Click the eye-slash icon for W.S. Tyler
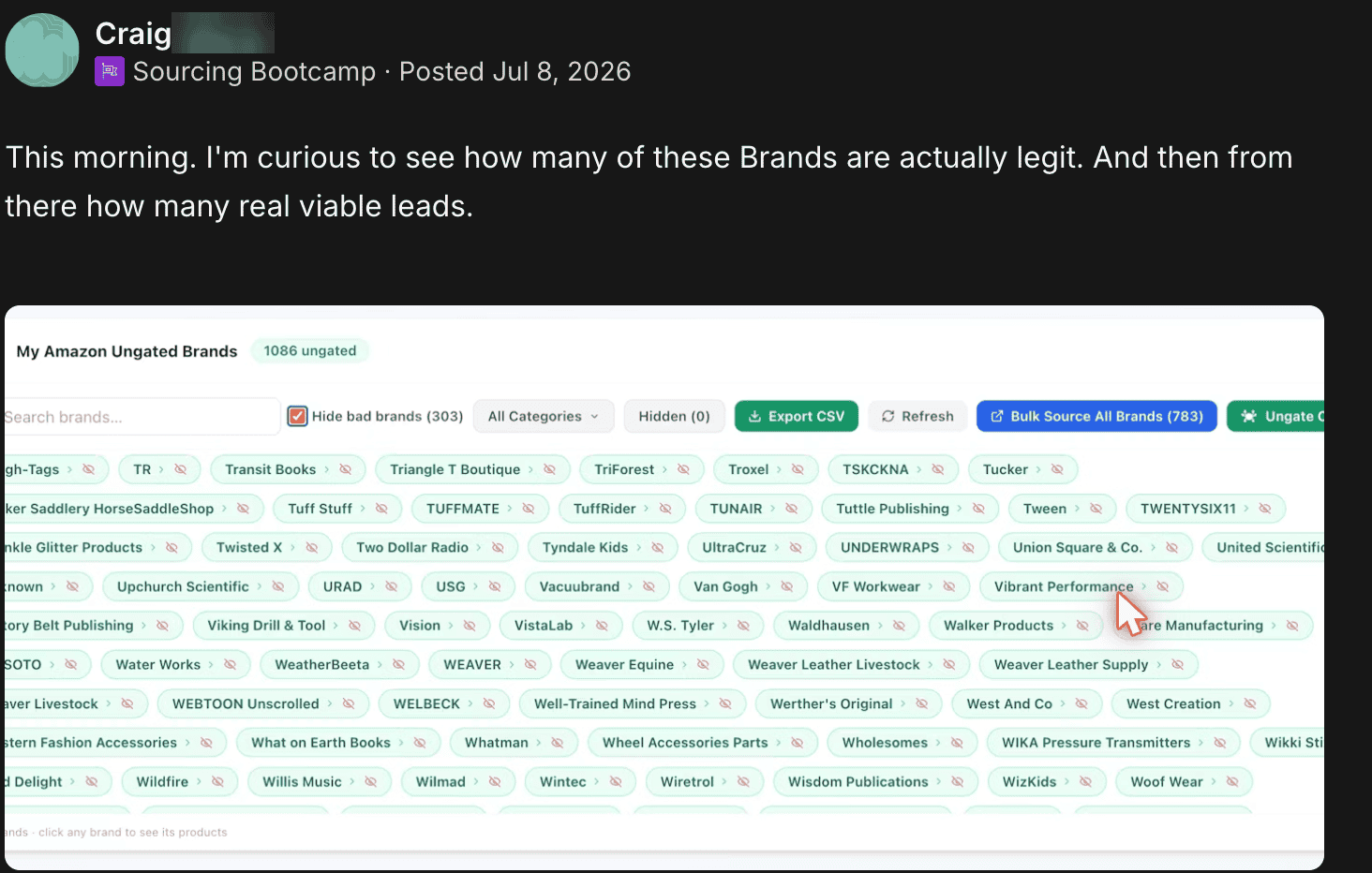The image size is (1372, 873). [x=743, y=626]
